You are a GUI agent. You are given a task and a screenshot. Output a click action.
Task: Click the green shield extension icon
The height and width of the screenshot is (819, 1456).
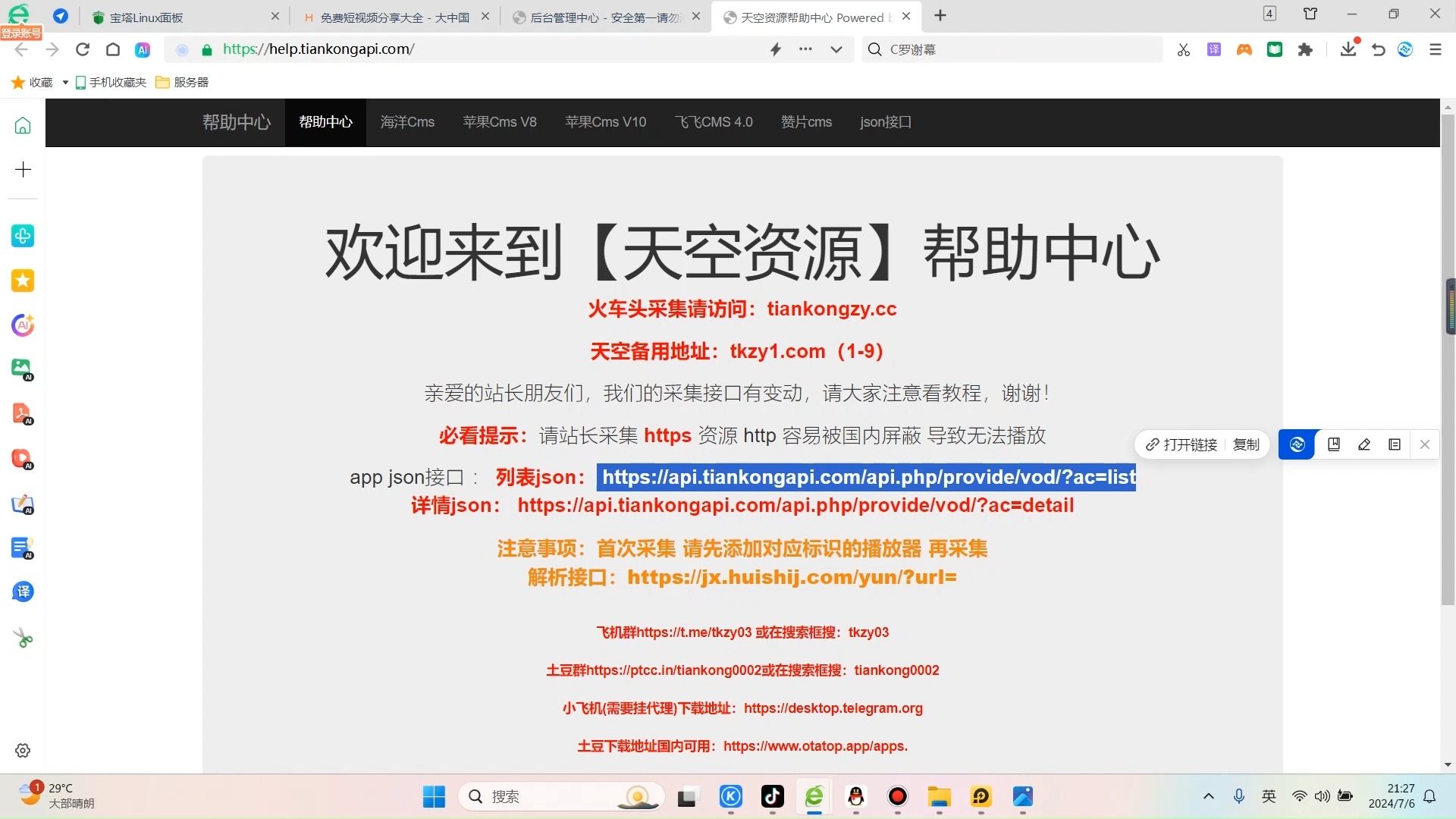click(x=1275, y=49)
